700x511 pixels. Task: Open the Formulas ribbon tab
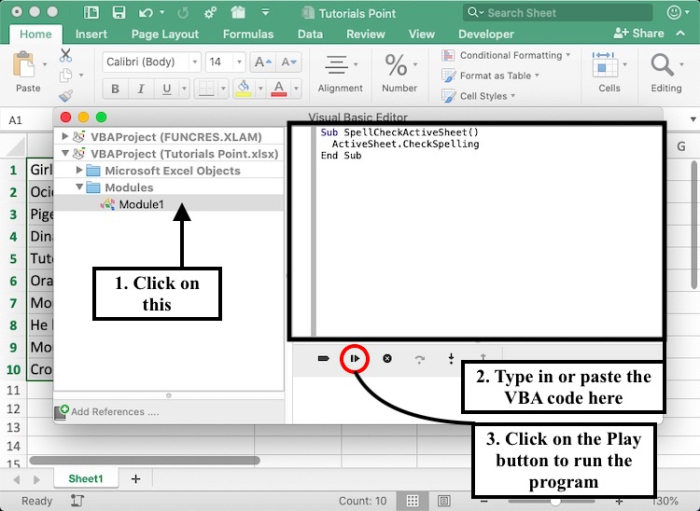pyautogui.click(x=248, y=34)
